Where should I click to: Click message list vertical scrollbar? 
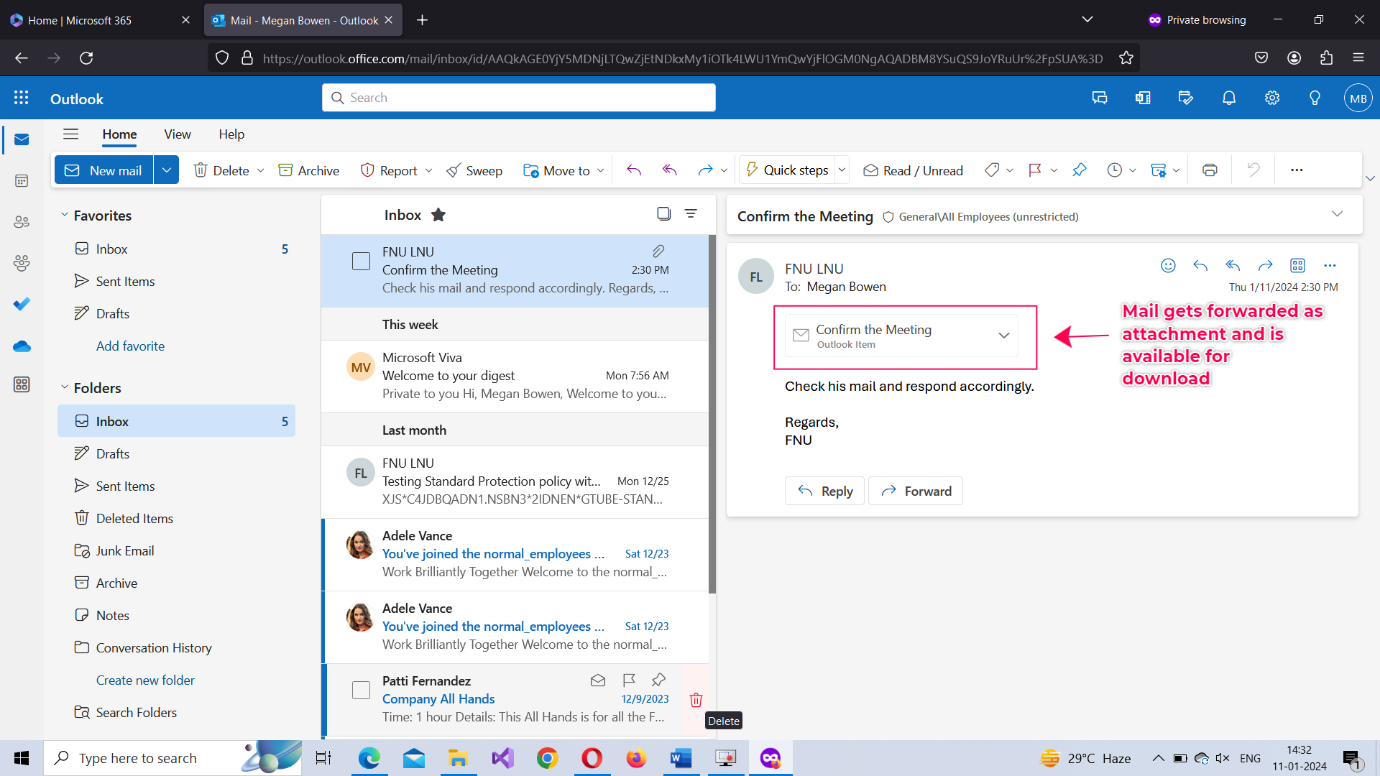pos(712,414)
